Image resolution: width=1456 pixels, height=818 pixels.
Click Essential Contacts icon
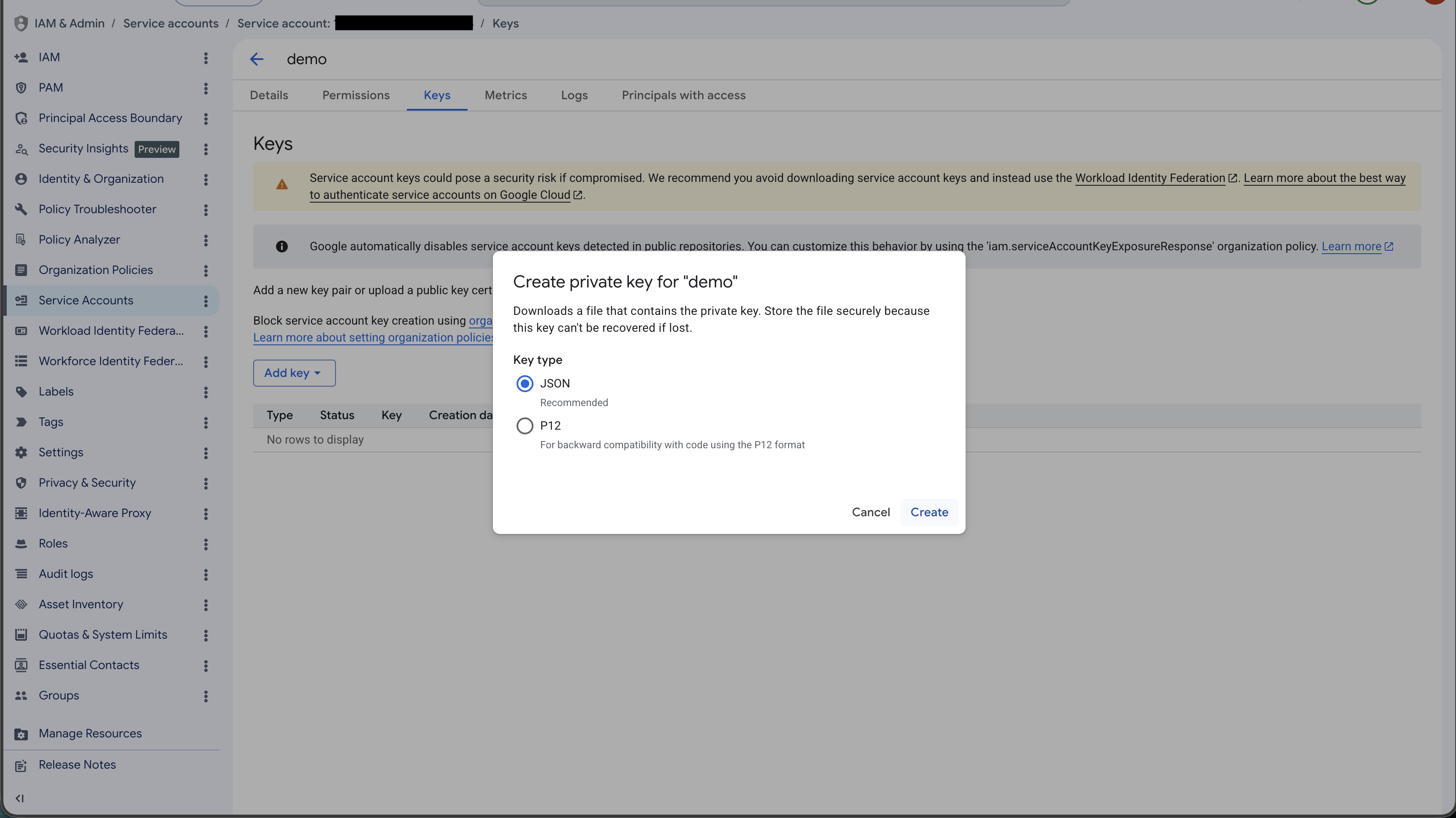21,665
